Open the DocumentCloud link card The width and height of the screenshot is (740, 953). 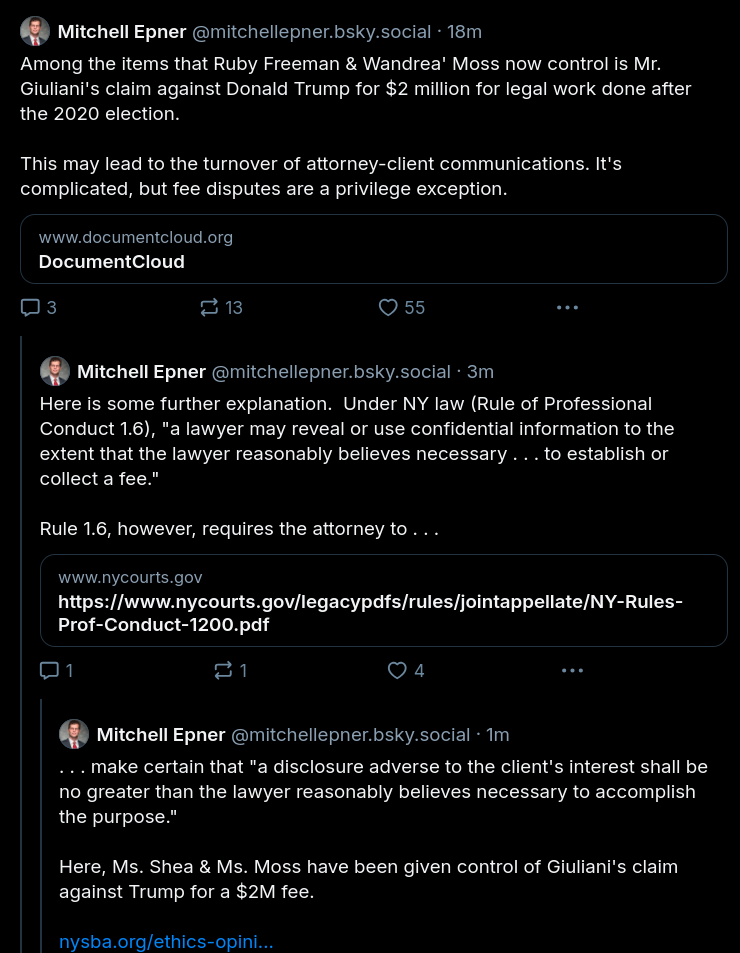(374, 249)
